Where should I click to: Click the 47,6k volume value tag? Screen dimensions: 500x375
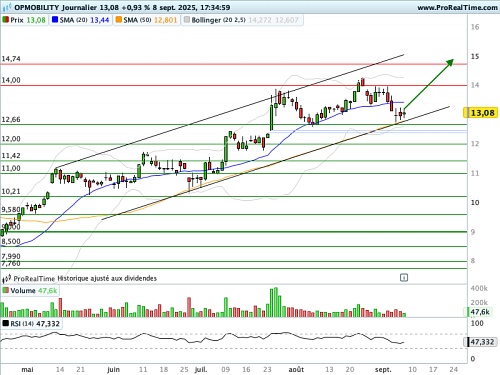click(479, 312)
